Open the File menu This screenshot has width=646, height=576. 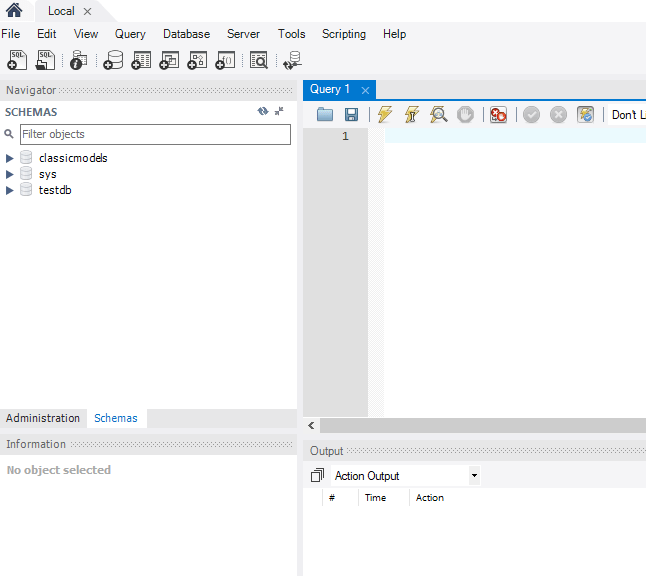click(11, 34)
